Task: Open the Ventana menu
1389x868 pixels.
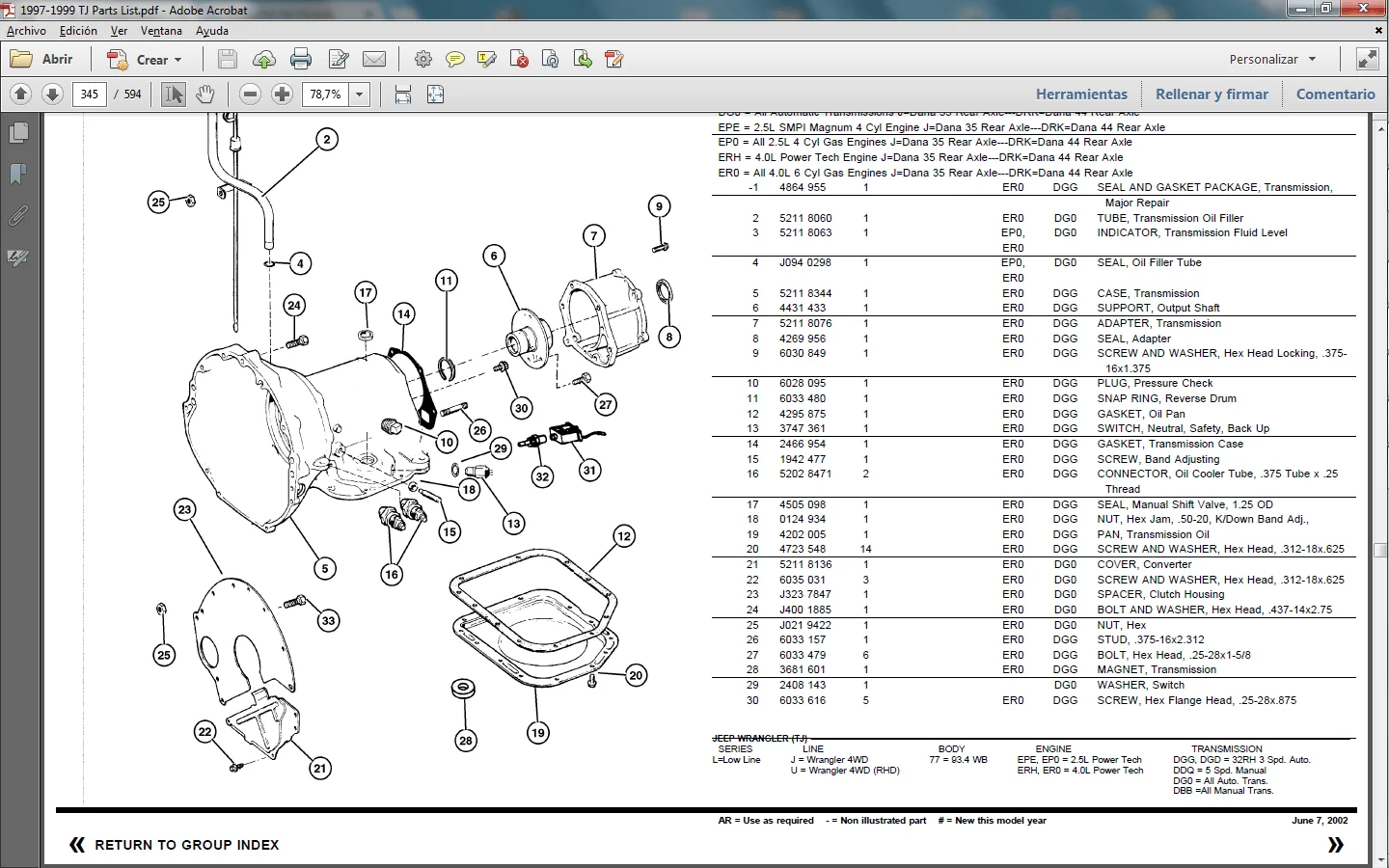Action: (161, 31)
